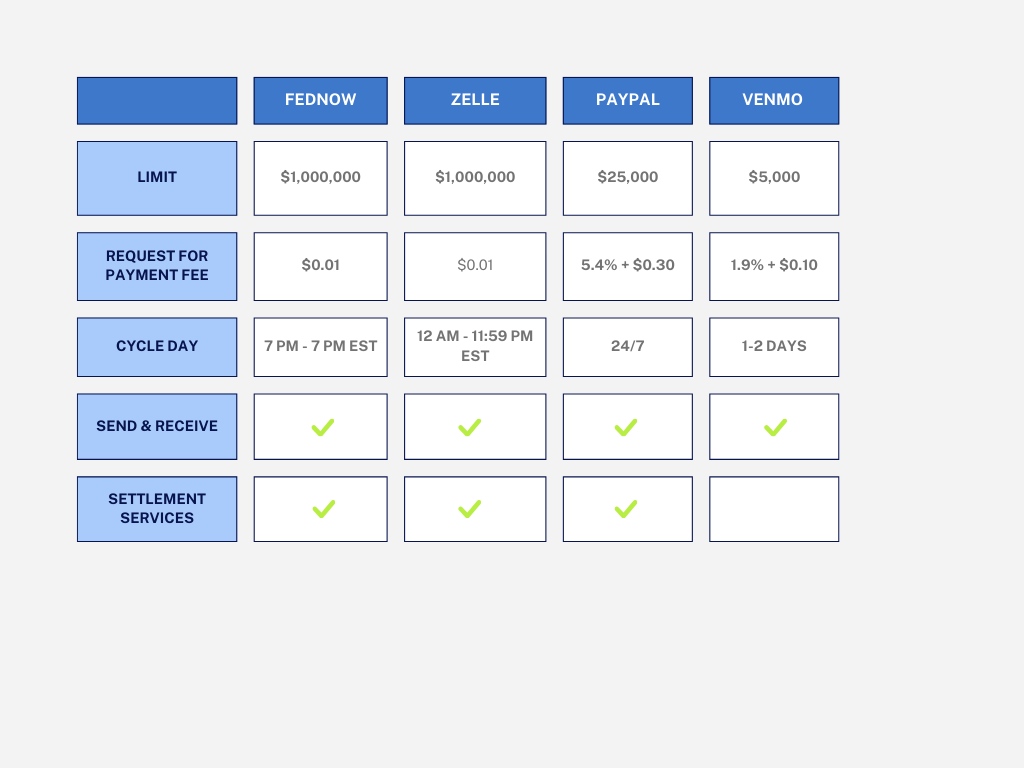Select the empty Venmo Settlement Services cell
This screenshot has height=768, width=1024.
[774, 509]
